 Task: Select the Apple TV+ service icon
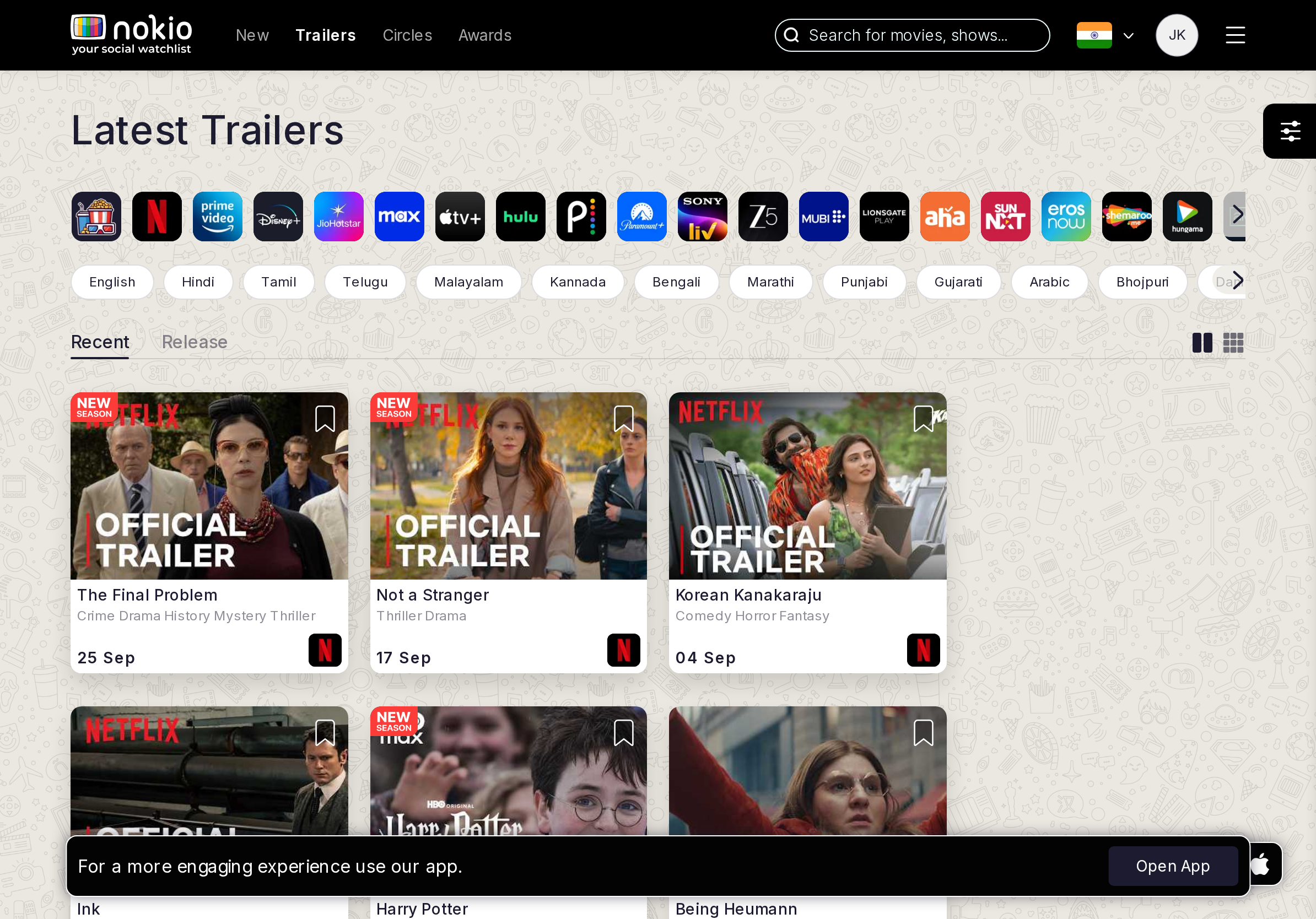click(460, 217)
